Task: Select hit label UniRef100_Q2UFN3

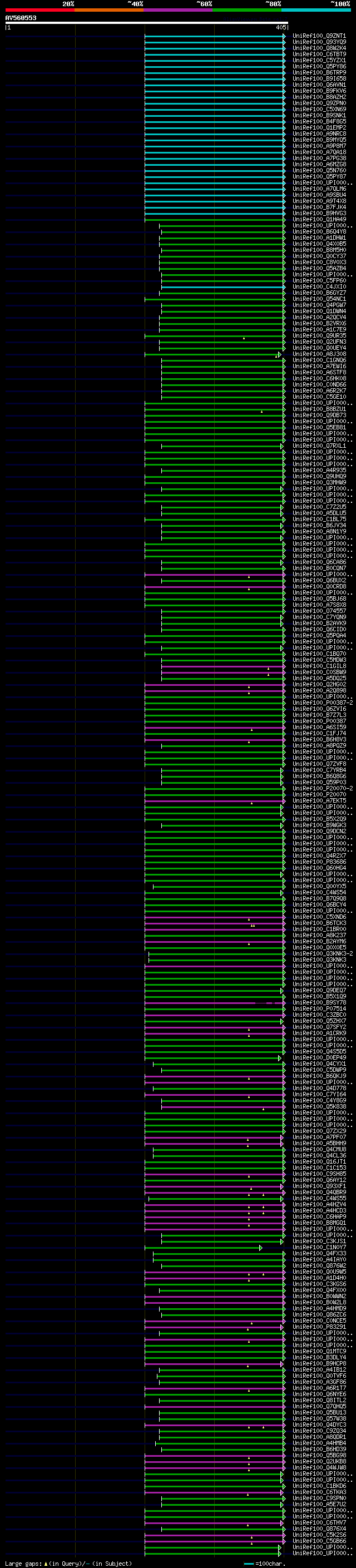Action: click(x=319, y=342)
